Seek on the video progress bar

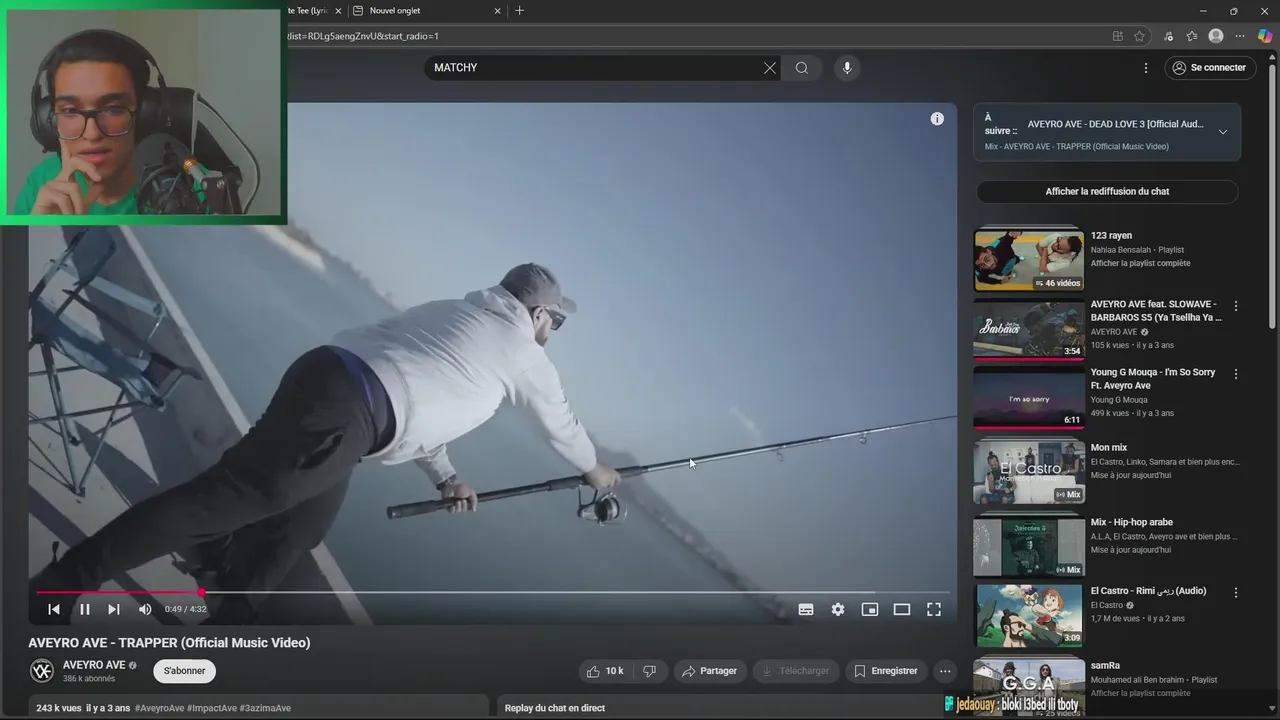coord(493,592)
